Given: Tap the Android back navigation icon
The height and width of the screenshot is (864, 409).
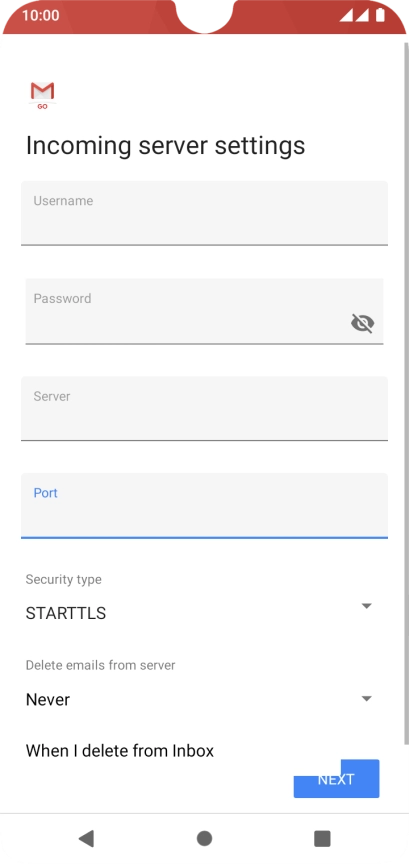Looking at the screenshot, I should point(86,838).
